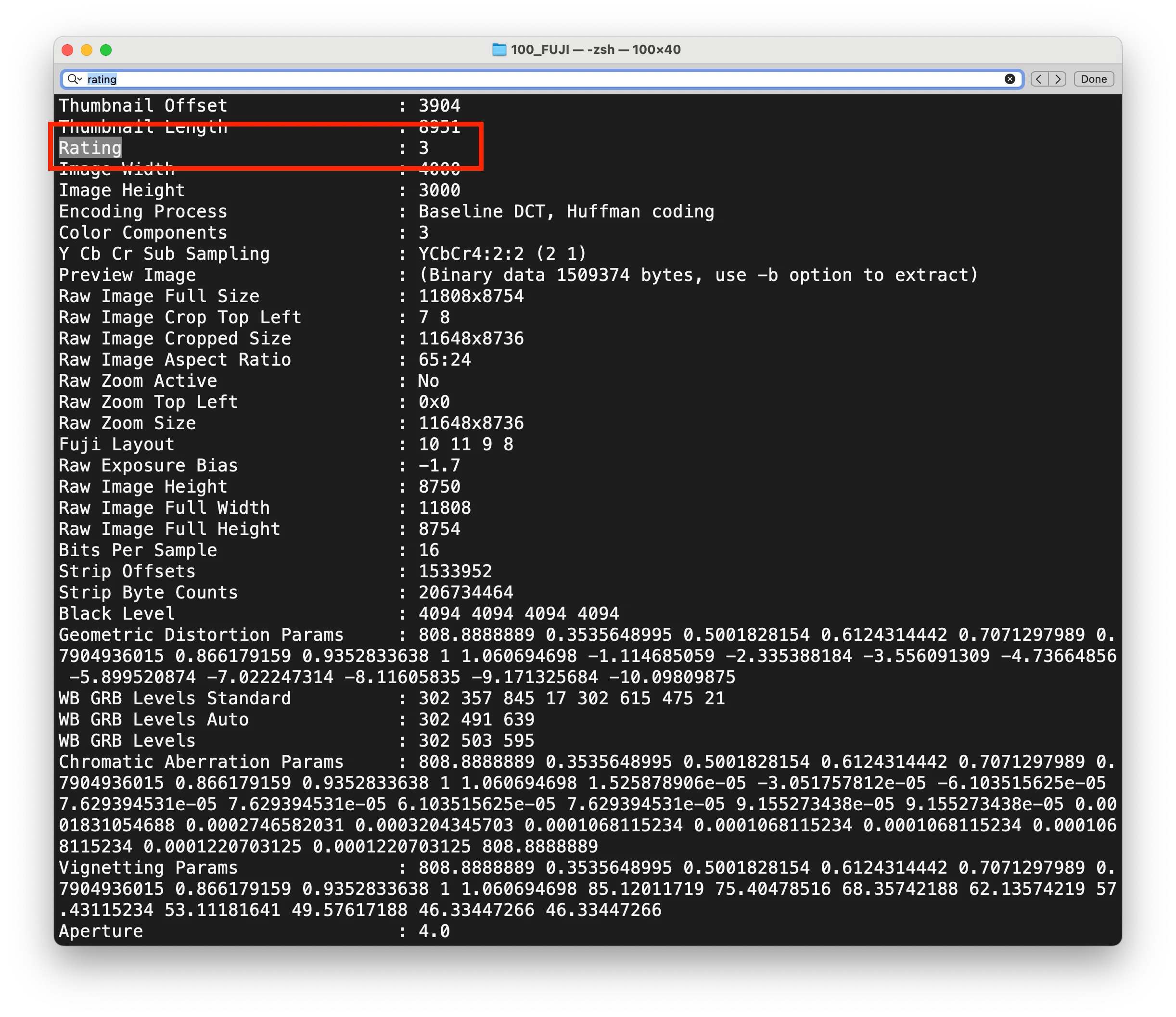Click the 100_FUJI folder proxy icon
1176x1017 pixels.
pyautogui.click(x=499, y=50)
